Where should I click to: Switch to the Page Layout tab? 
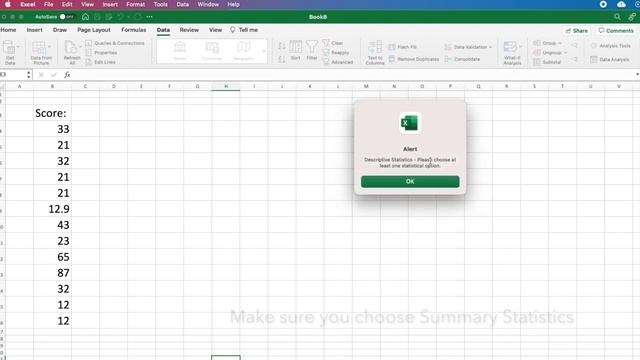tap(93, 30)
